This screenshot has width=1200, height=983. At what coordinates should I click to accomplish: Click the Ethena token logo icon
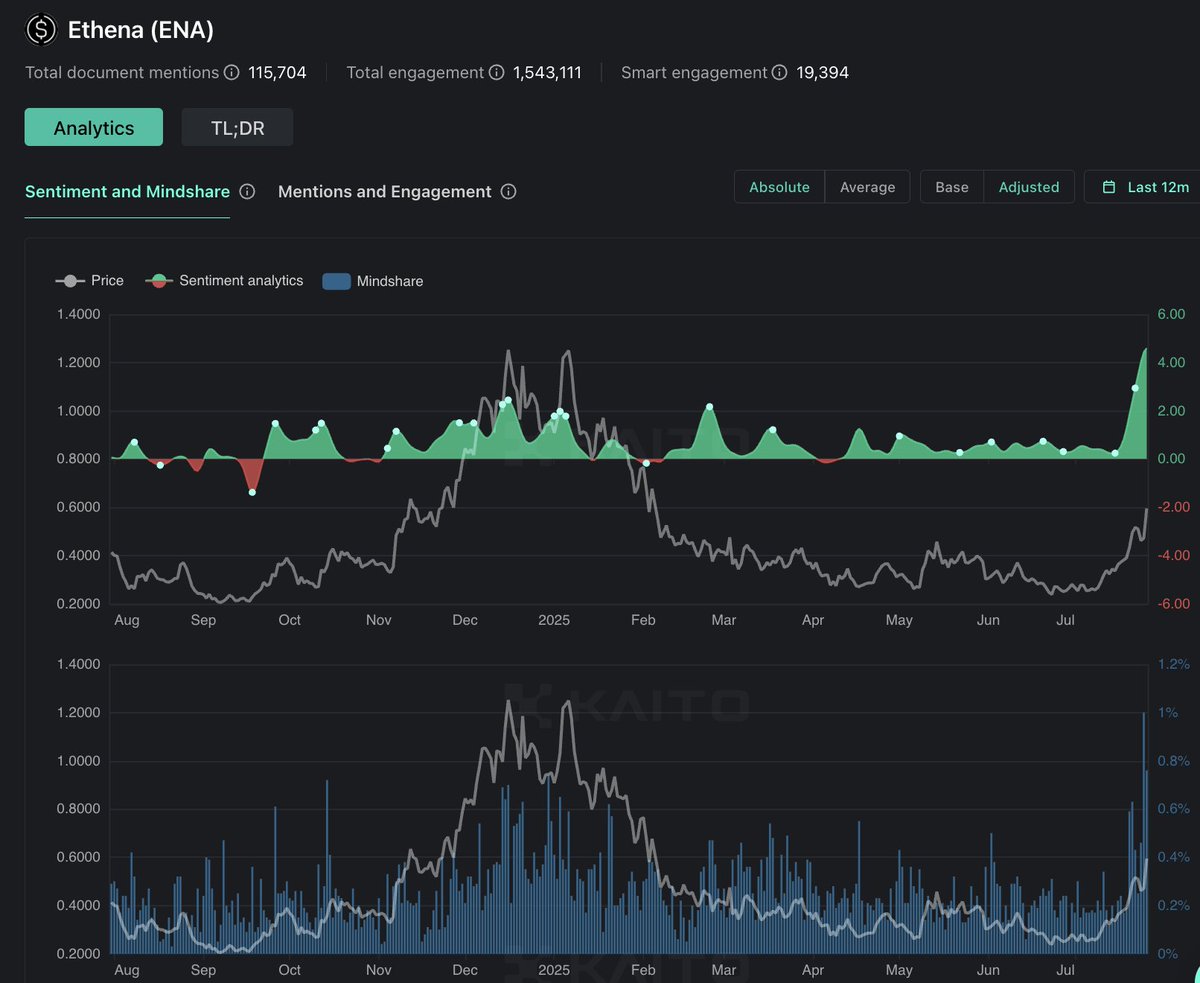(x=40, y=30)
